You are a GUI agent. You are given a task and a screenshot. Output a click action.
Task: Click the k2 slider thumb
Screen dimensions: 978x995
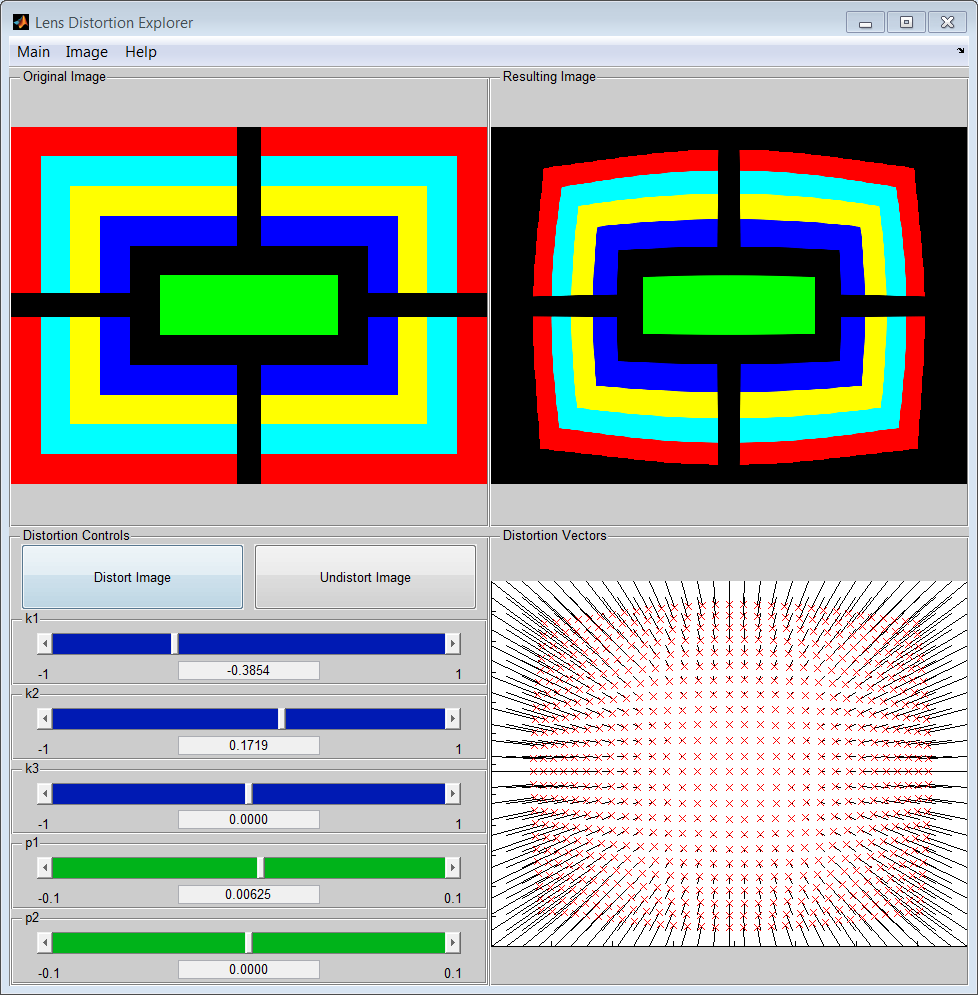click(x=282, y=718)
